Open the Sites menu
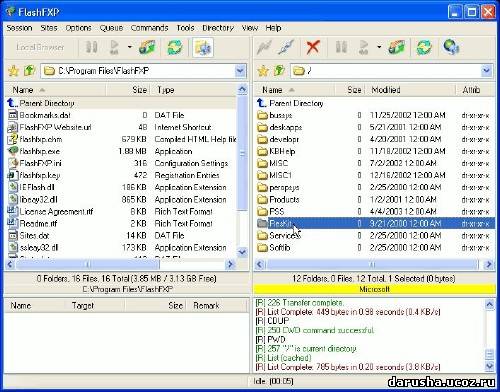 tap(49, 28)
